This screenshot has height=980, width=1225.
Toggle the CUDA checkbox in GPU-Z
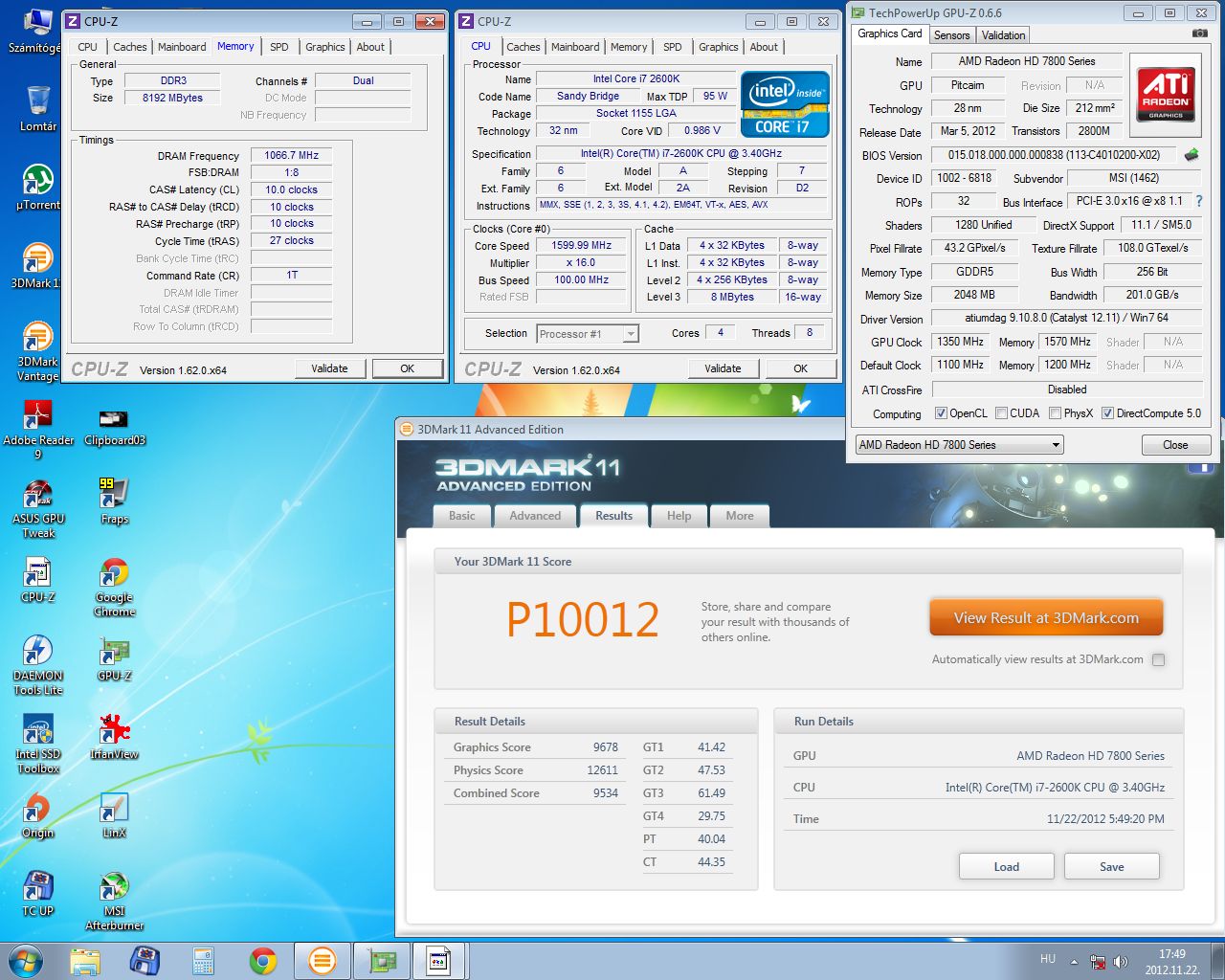tap(1001, 413)
